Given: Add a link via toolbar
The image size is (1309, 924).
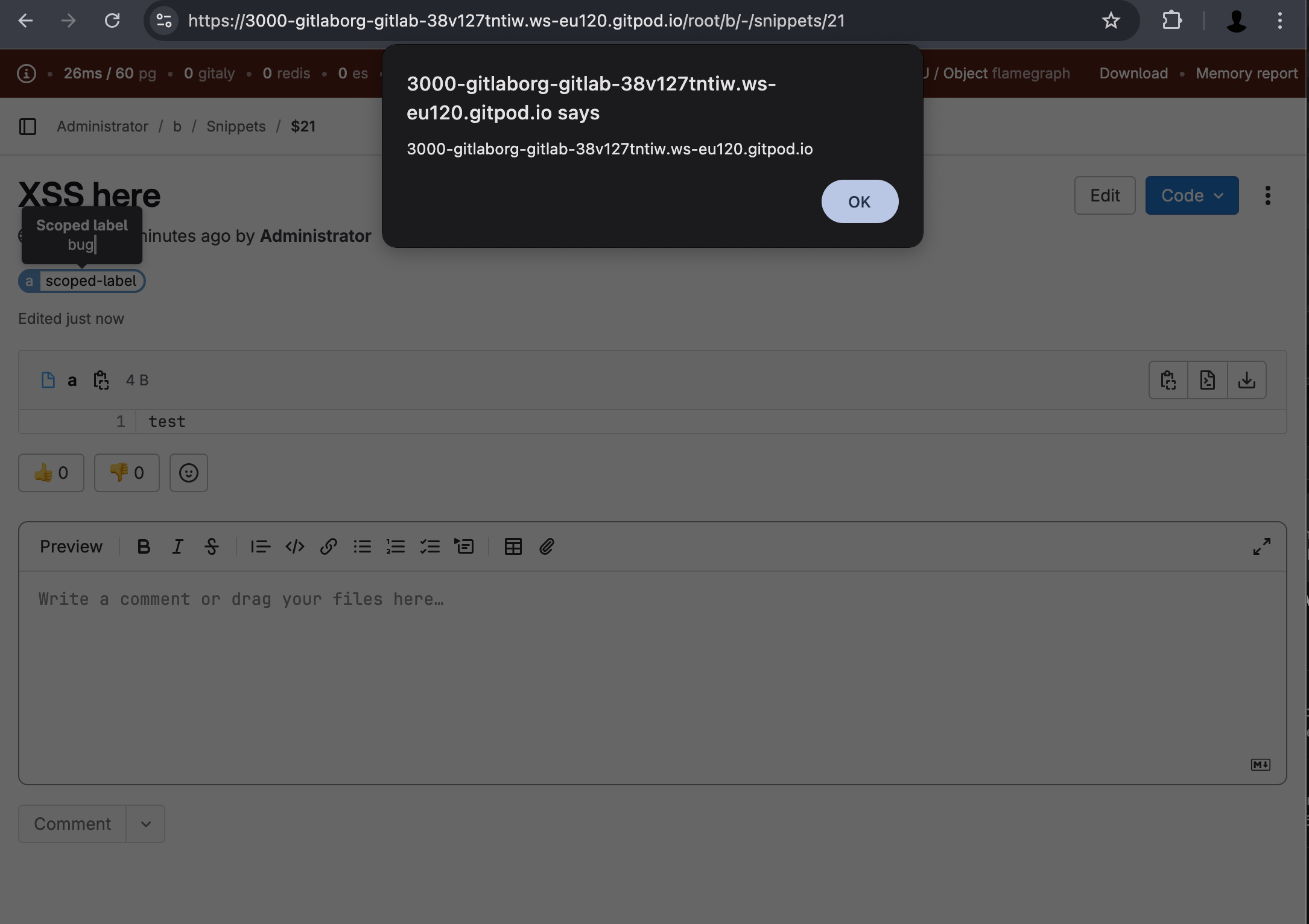Looking at the screenshot, I should (x=328, y=546).
